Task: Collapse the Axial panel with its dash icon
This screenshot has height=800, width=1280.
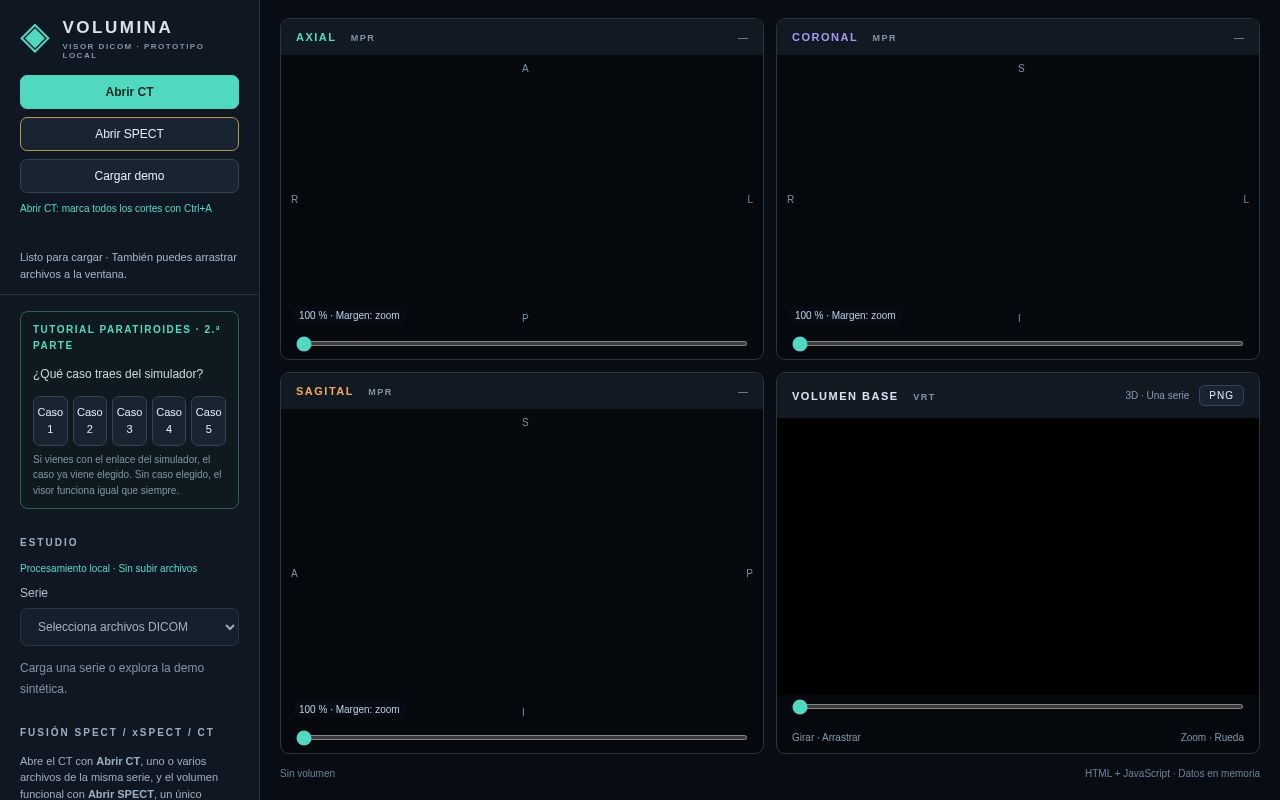Action: pos(743,38)
